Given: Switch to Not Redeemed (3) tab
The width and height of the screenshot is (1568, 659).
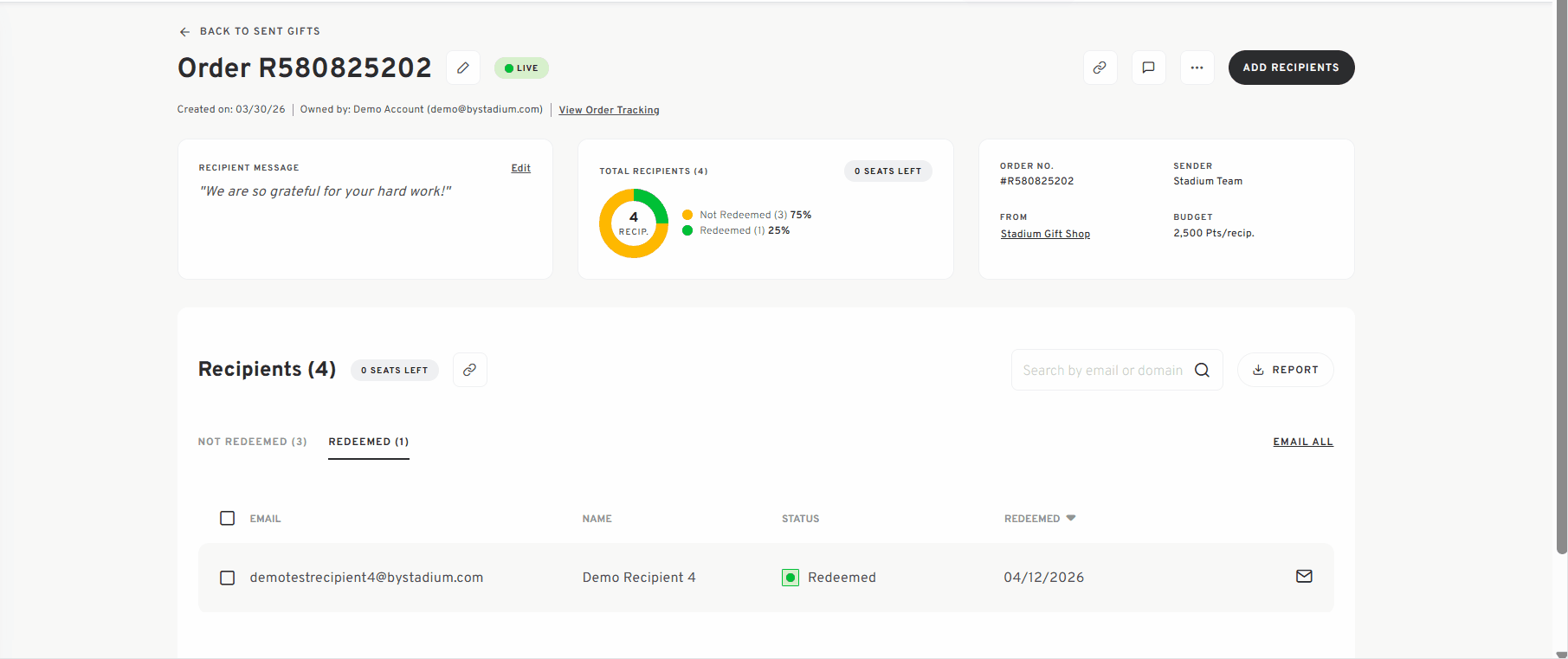Looking at the screenshot, I should [252, 442].
